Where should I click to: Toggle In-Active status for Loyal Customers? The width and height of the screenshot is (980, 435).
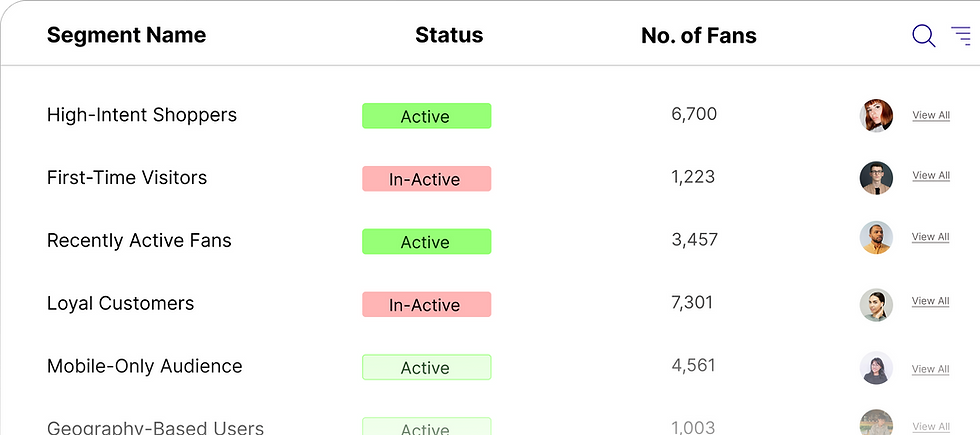(426, 305)
